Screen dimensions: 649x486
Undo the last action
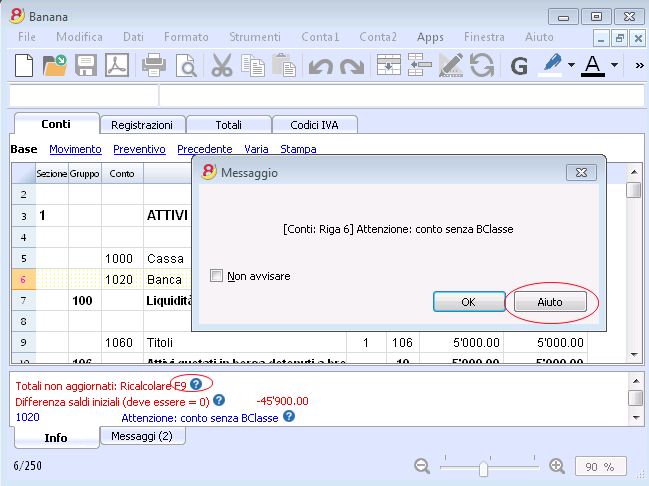320,66
